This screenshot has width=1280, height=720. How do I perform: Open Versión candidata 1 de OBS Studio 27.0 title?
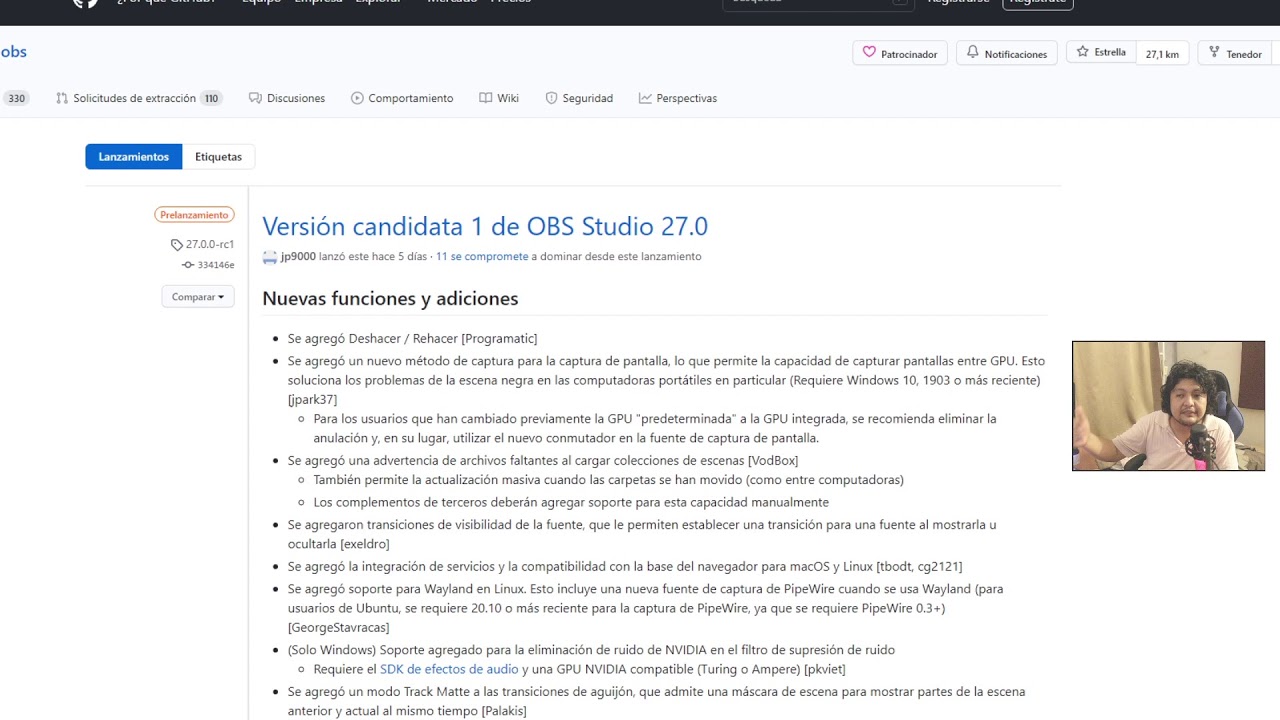click(485, 226)
